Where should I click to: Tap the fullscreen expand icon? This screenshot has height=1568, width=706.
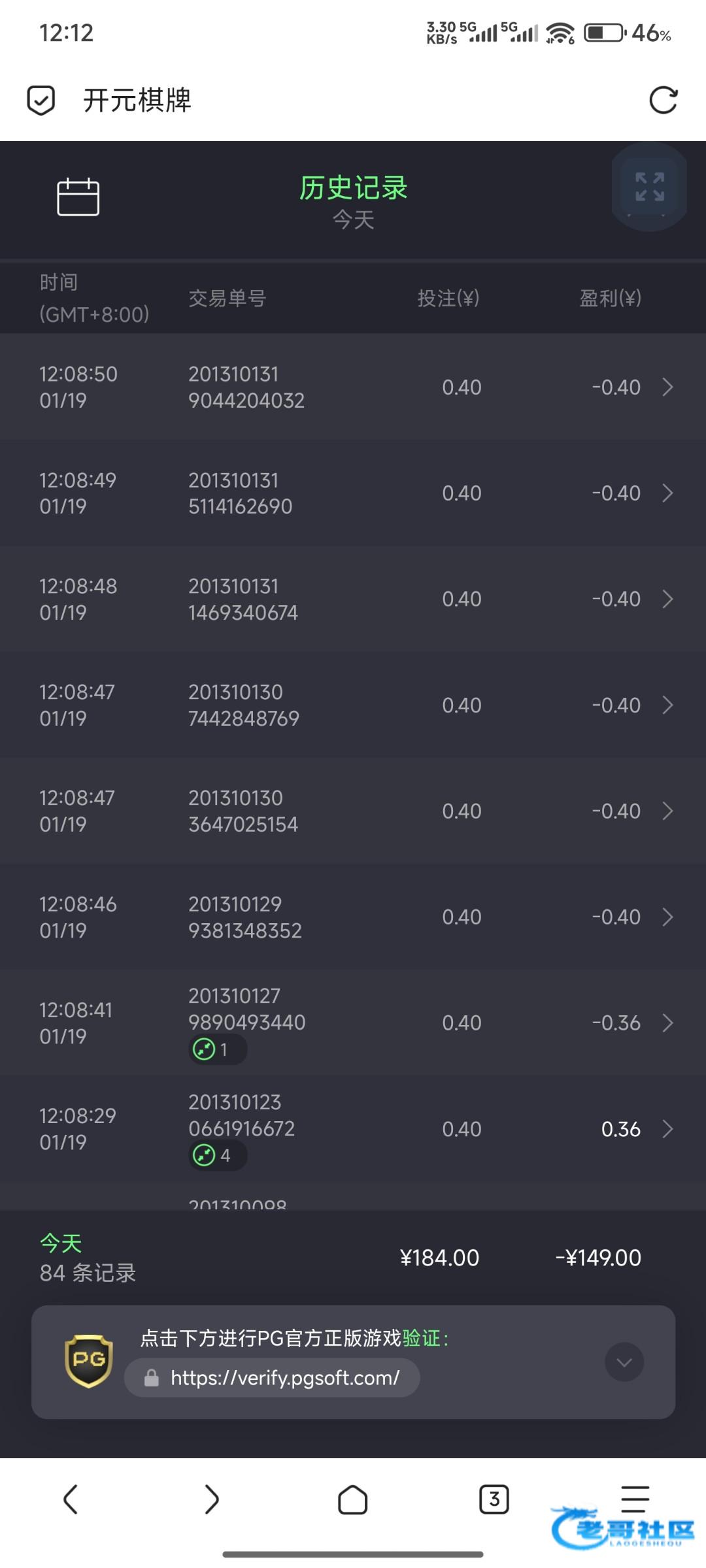pos(649,187)
